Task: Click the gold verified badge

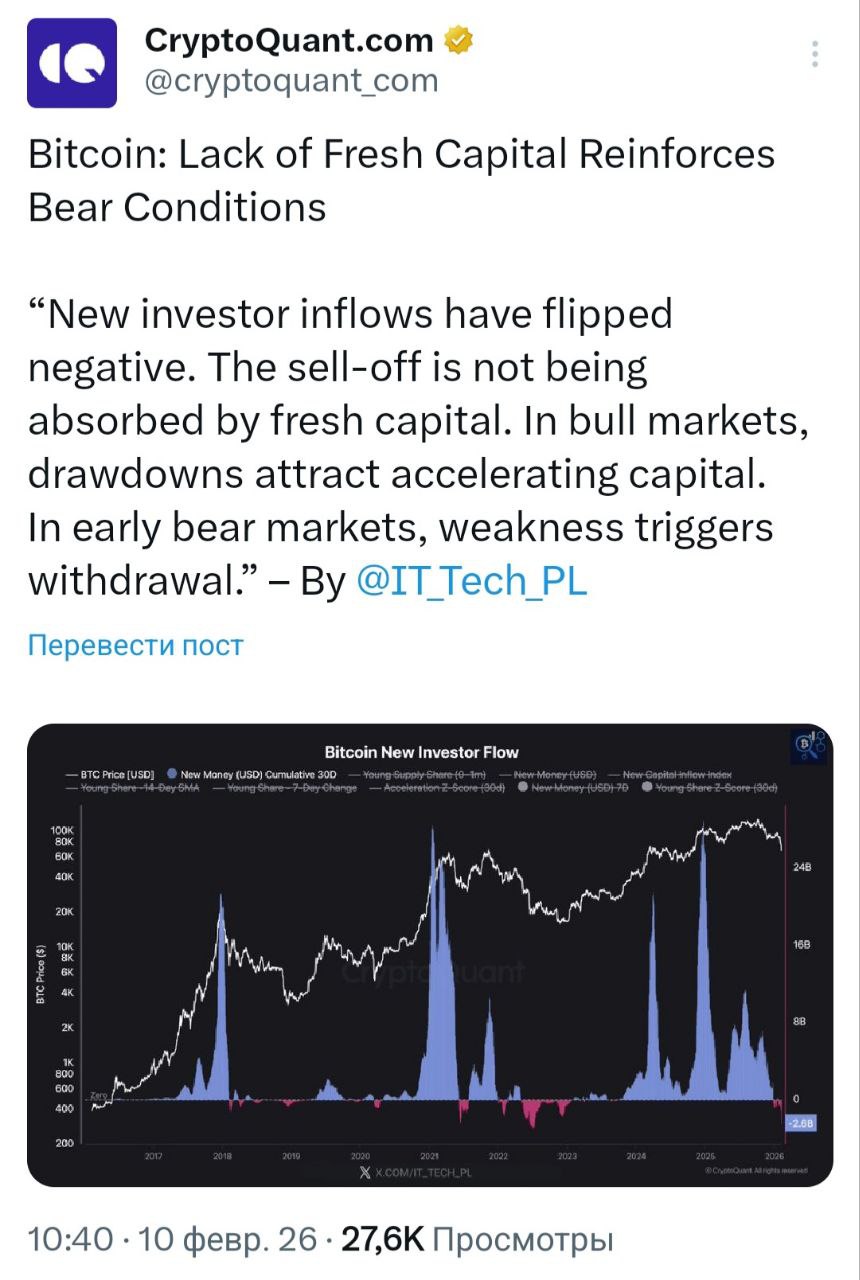Action: (458, 41)
